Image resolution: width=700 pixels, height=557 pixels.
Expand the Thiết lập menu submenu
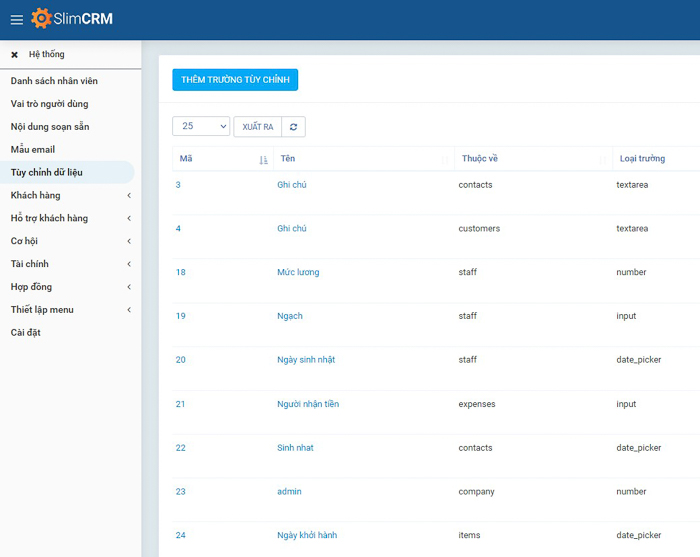click(129, 310)
